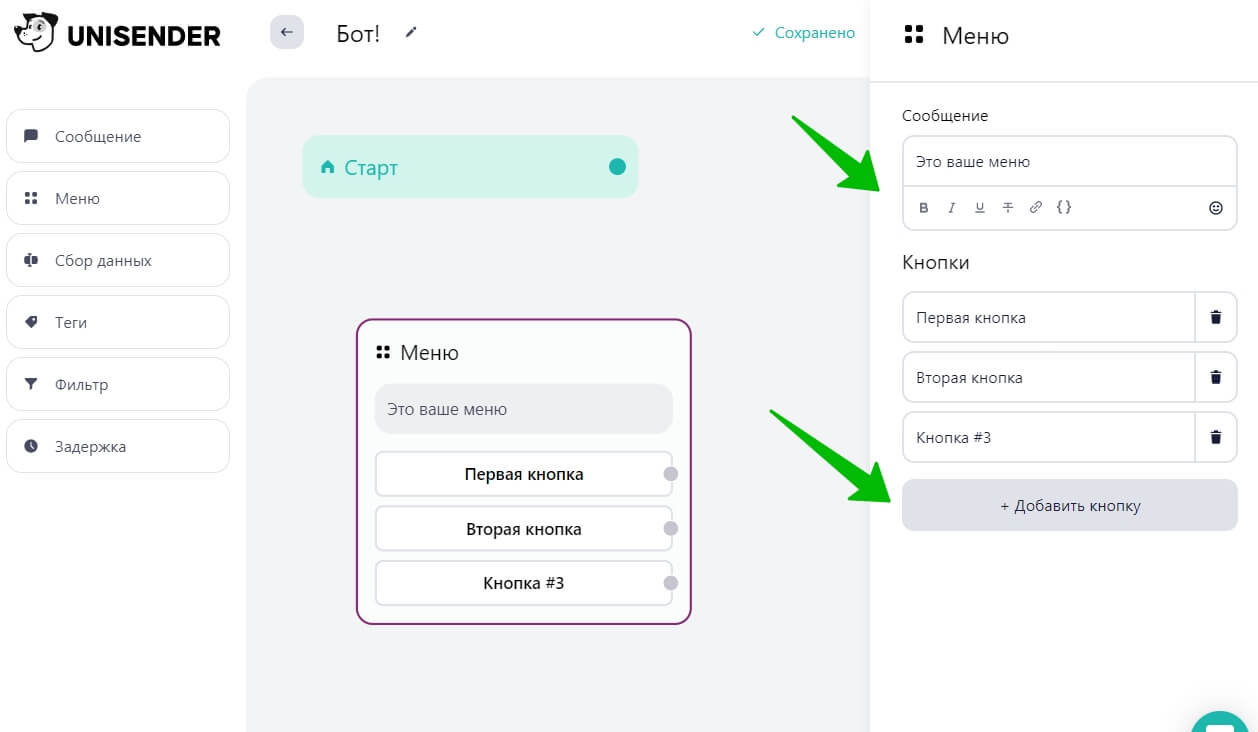
Task: Open the emoji picker
Action: [x=1216, y=208]
